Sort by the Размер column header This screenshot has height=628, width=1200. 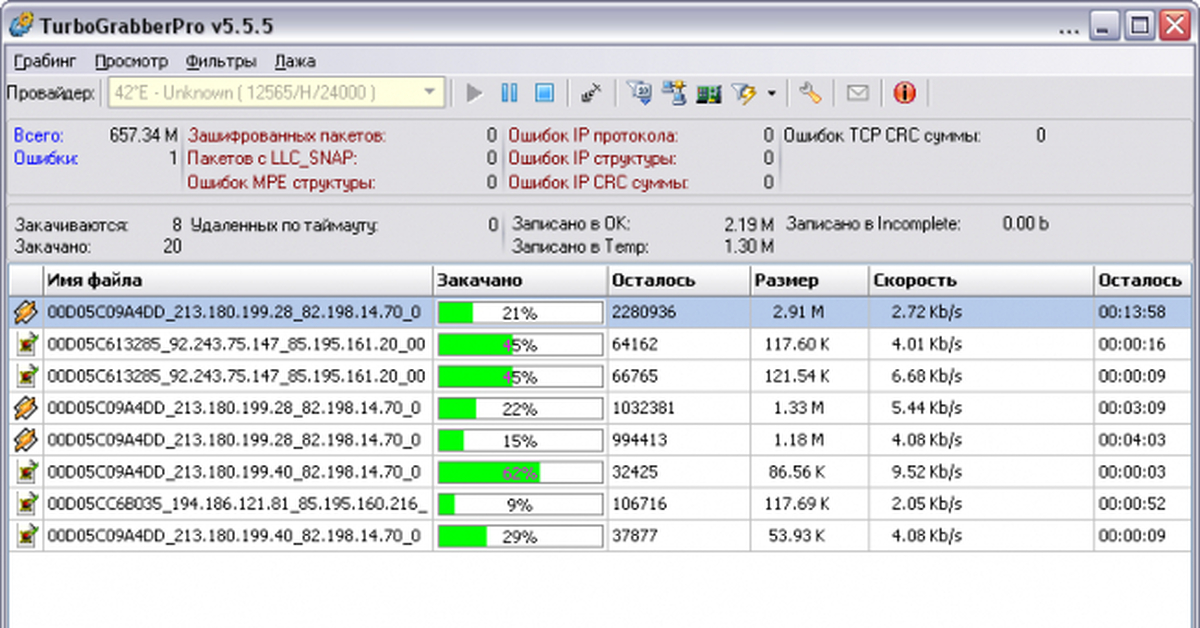pos(808,281)
